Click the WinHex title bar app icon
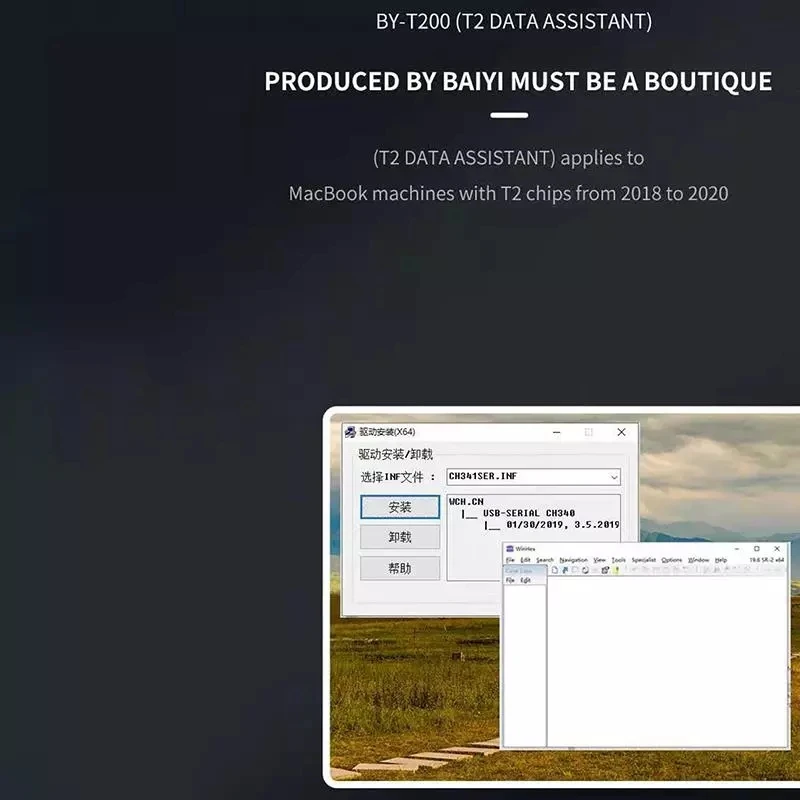This screenshot has height=800, width=800. pos(510,549)
